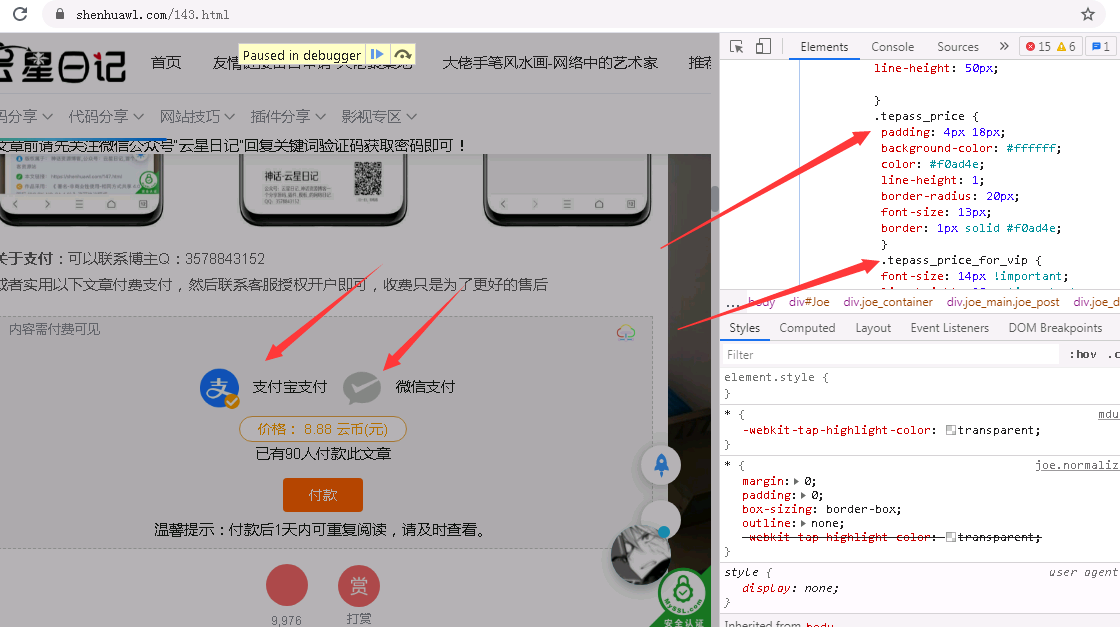Show more DevTools tabs with the chevron

[x=1003, y=47]
